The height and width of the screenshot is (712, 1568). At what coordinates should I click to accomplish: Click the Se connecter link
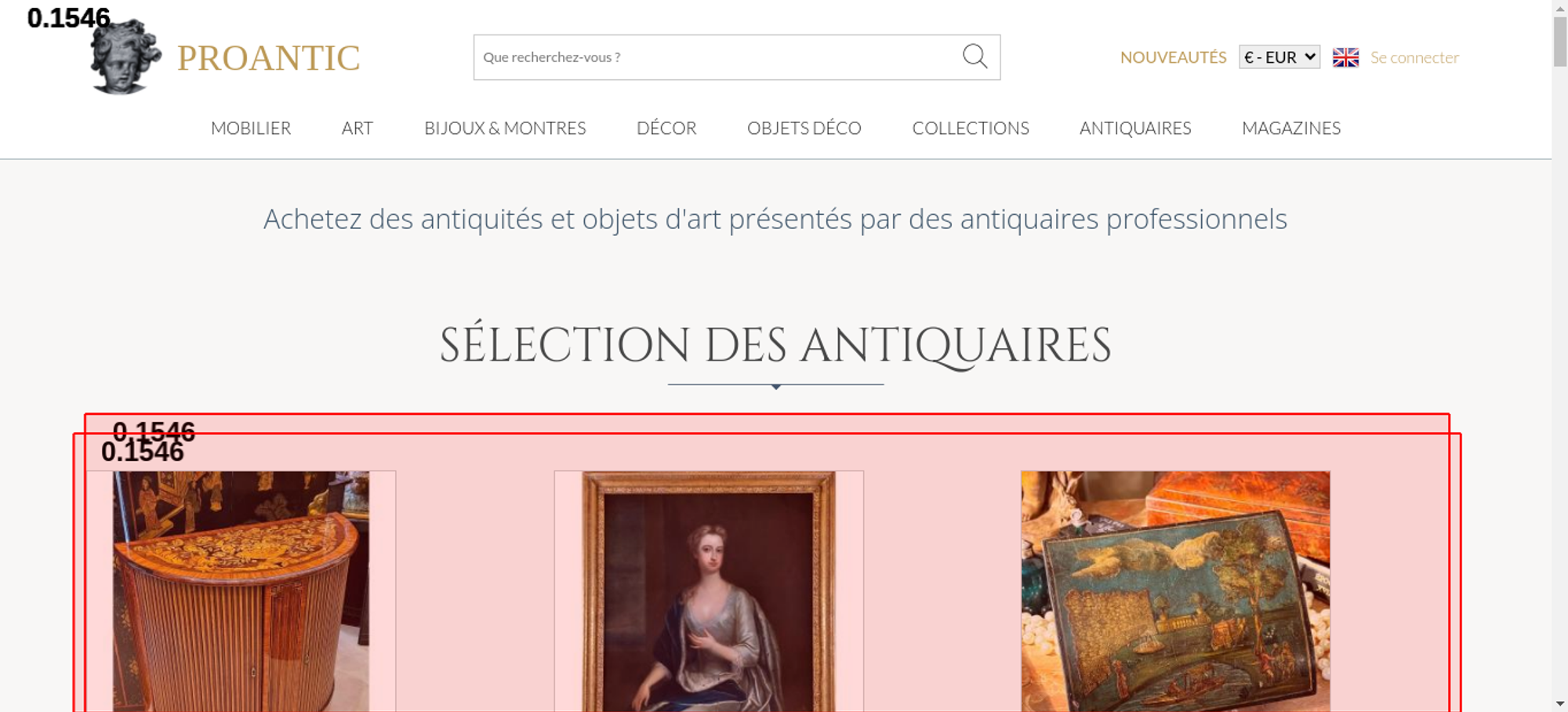(x=1414, y=57)
